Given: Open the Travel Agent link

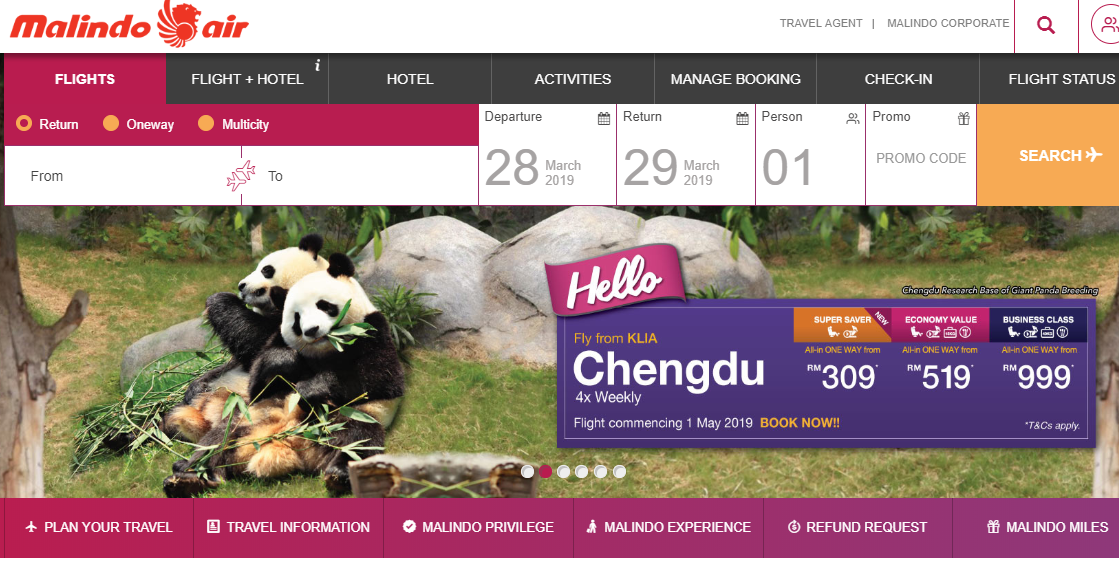Looking at the screenshot, I should [x=821, y=23].
